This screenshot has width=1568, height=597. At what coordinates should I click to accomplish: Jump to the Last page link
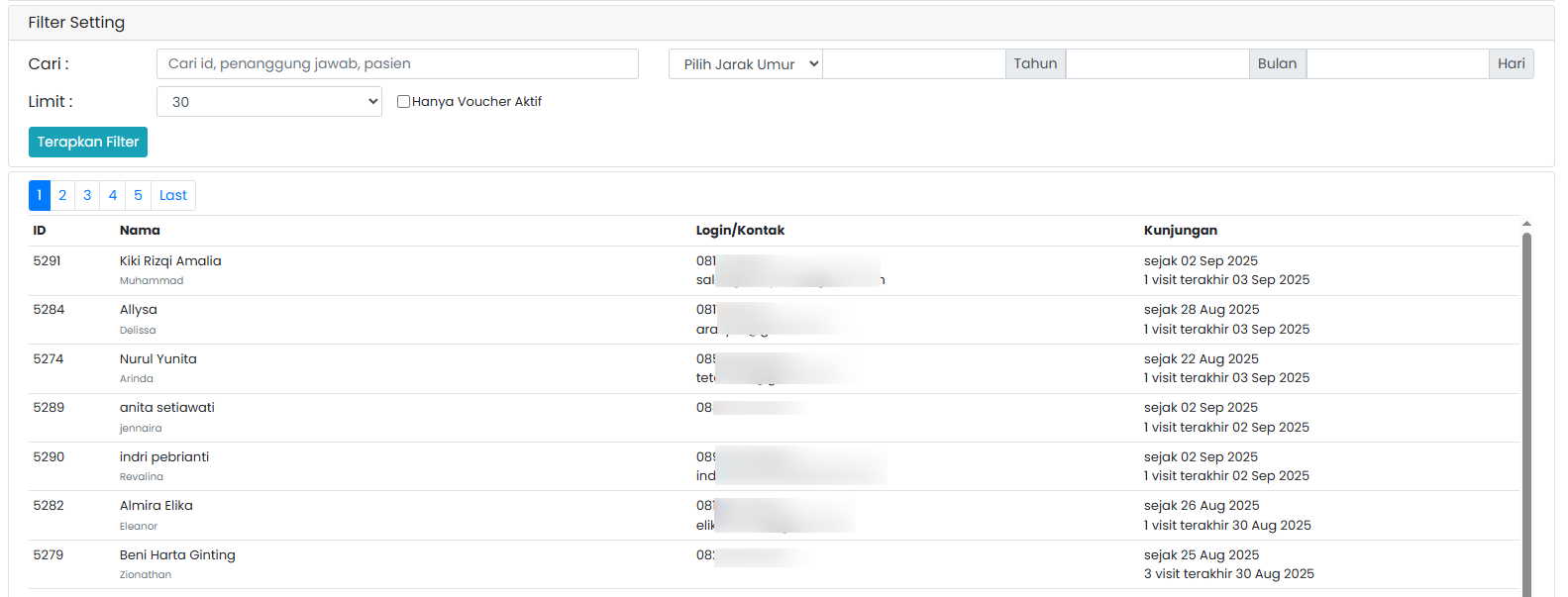(173, 195)
